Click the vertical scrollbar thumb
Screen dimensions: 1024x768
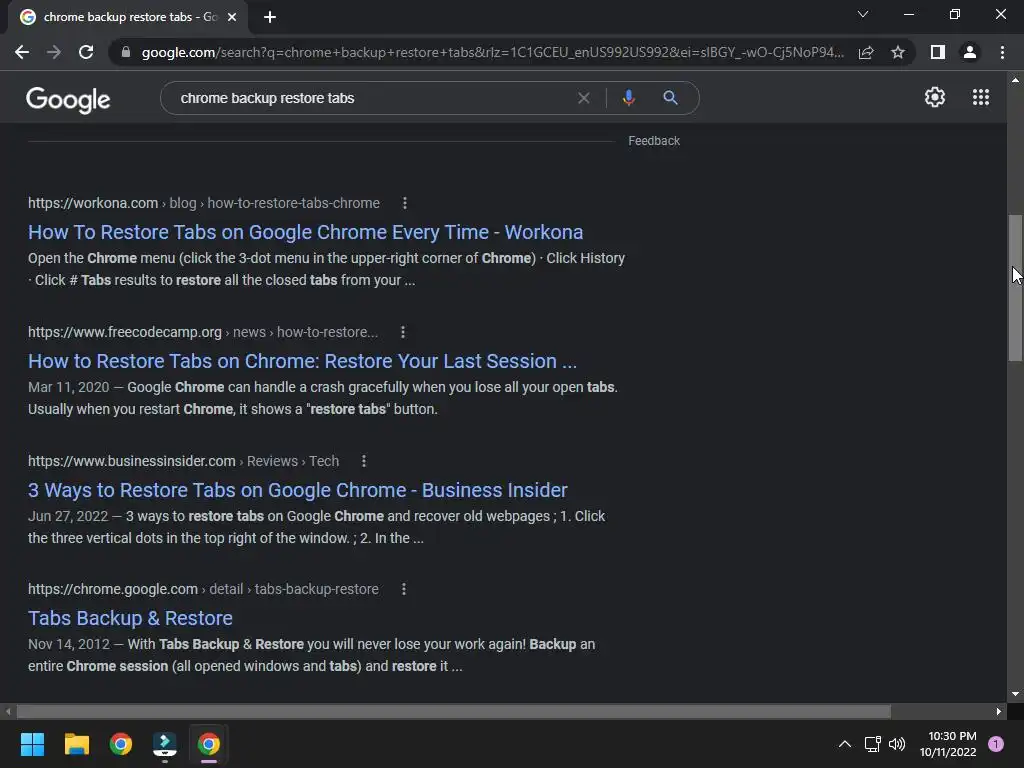(x=1015, y=287)
